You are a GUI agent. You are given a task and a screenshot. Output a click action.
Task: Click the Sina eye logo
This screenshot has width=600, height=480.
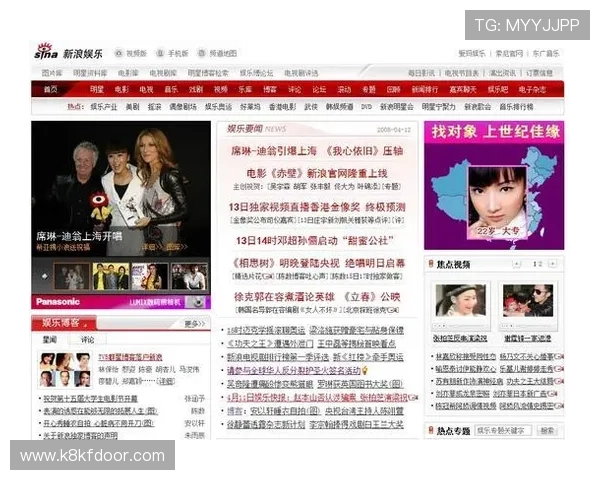[x=46, y=51]
